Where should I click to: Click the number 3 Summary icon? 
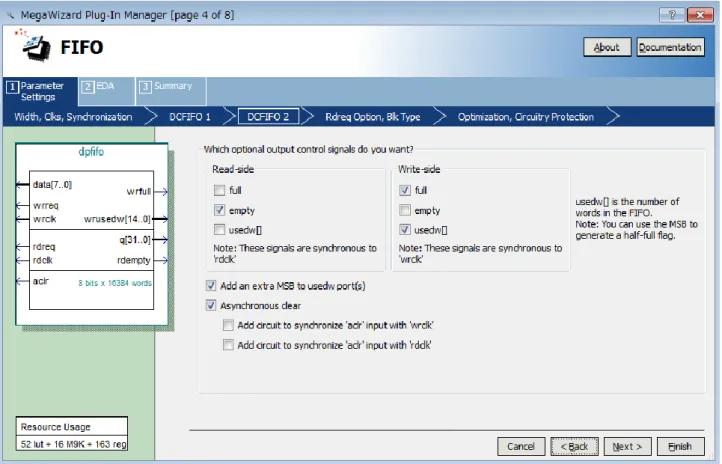click(x=145, y=87)
